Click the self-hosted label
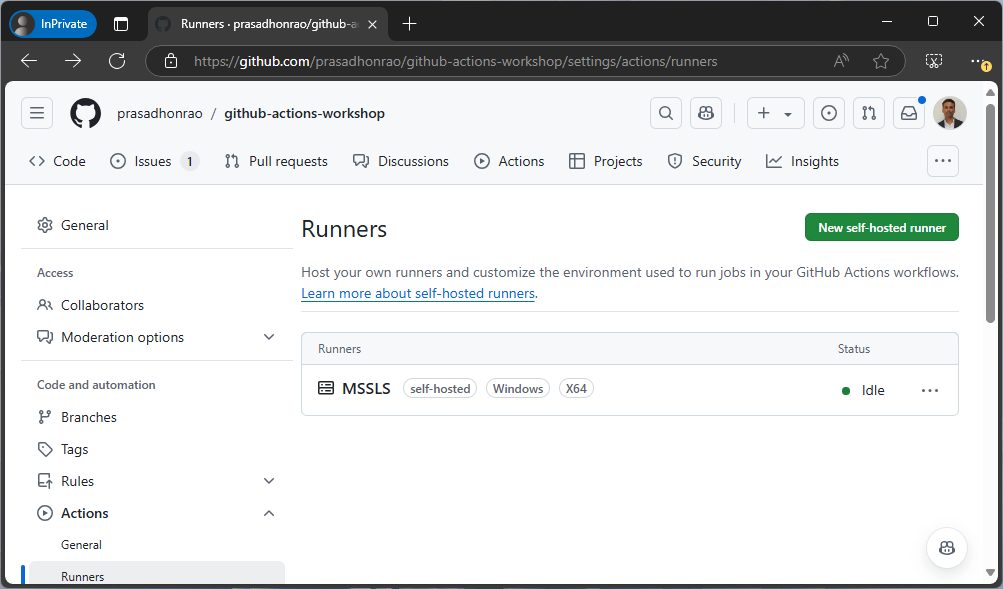 (440, 388)
